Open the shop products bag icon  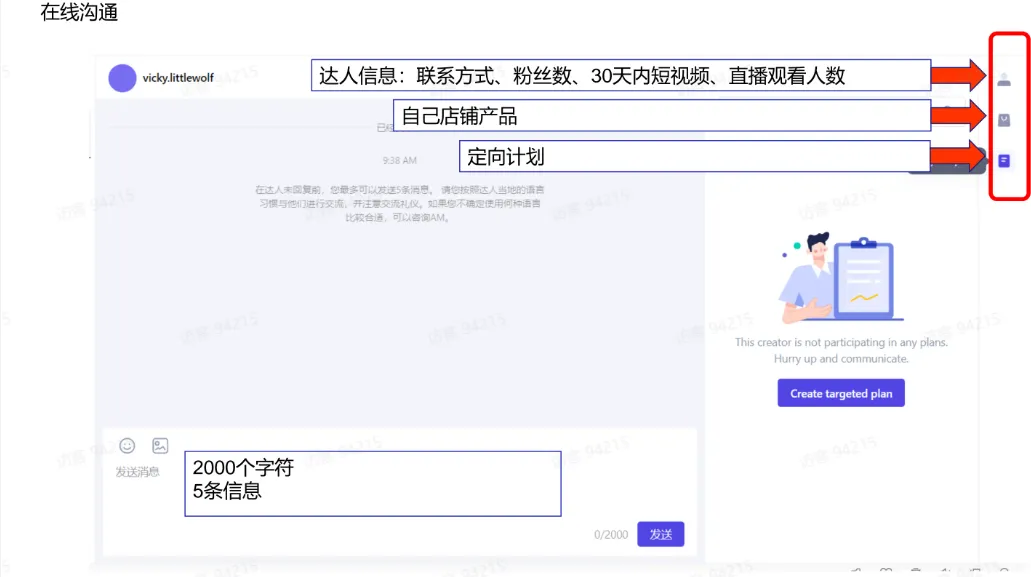point(1003,120)
